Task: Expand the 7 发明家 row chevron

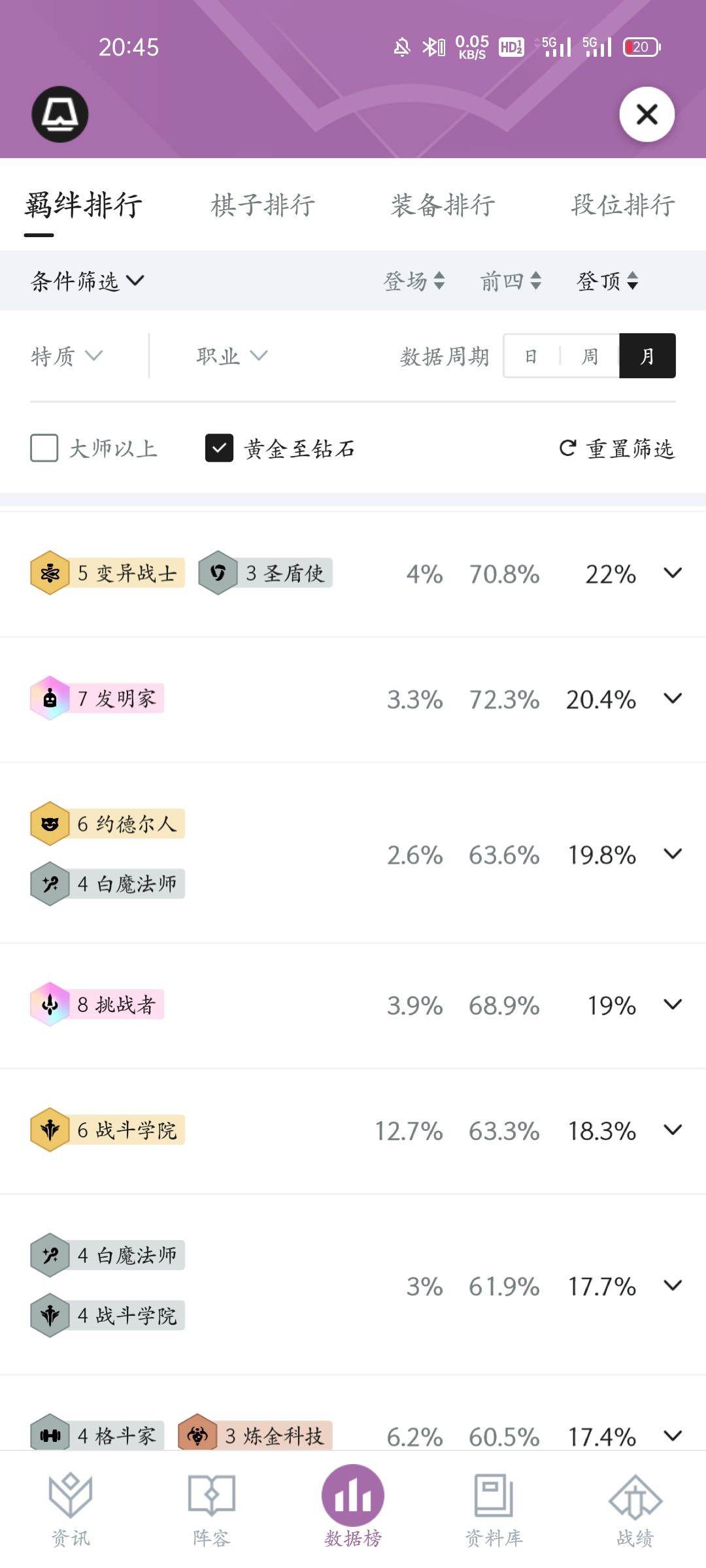Action: [673, 698]
